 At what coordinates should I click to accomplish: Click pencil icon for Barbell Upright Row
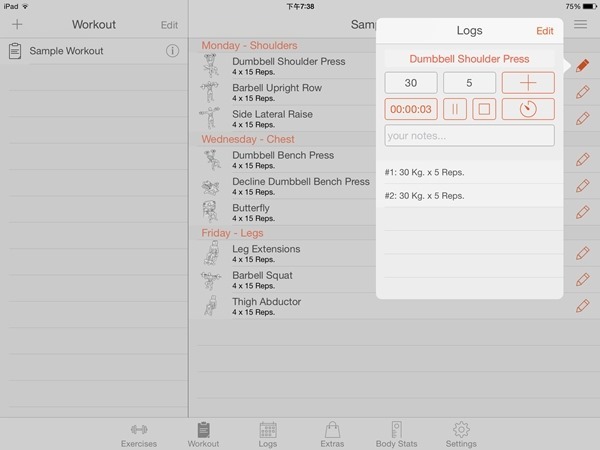[582, 92]
